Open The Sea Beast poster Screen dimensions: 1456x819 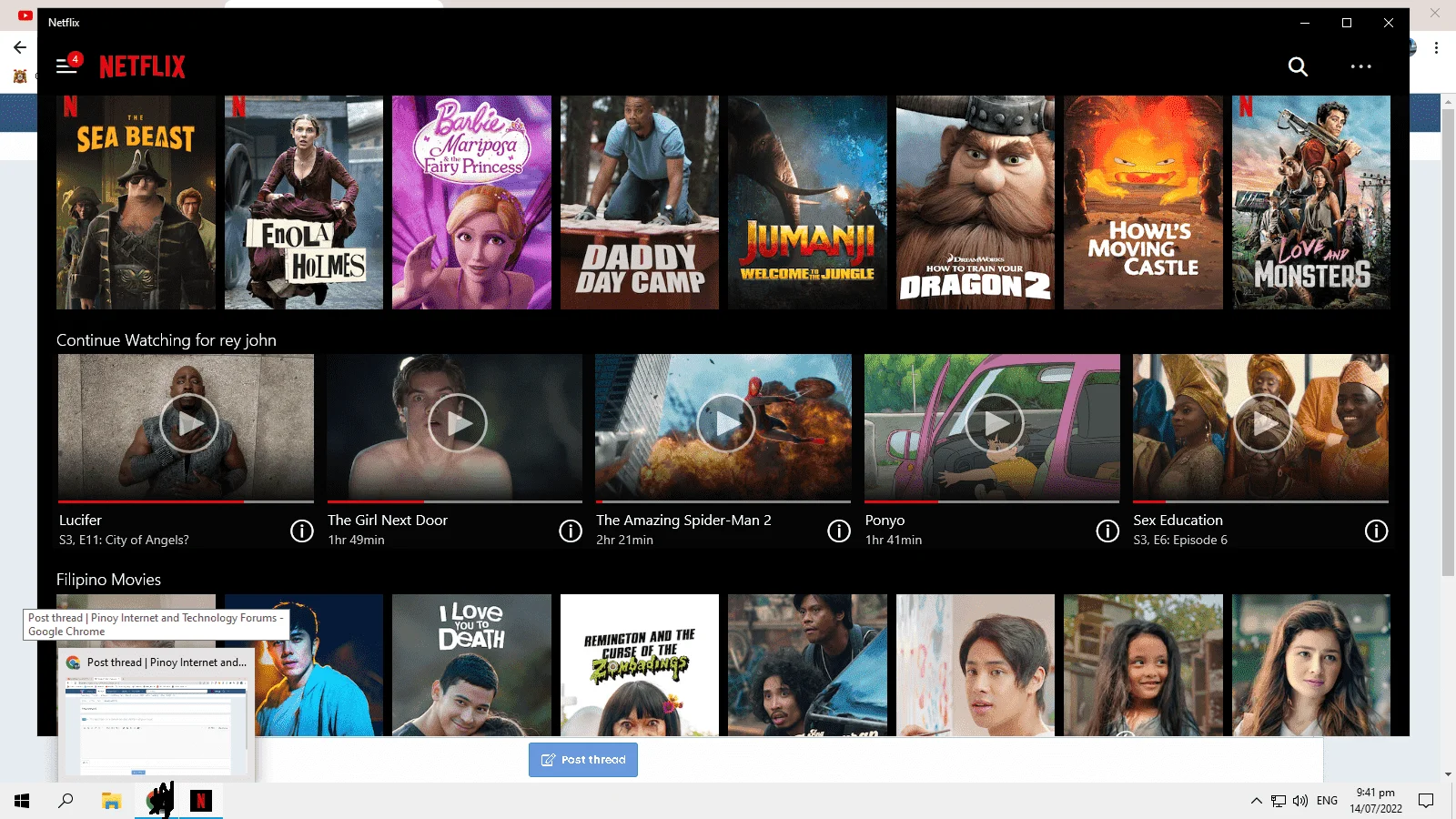136,202
